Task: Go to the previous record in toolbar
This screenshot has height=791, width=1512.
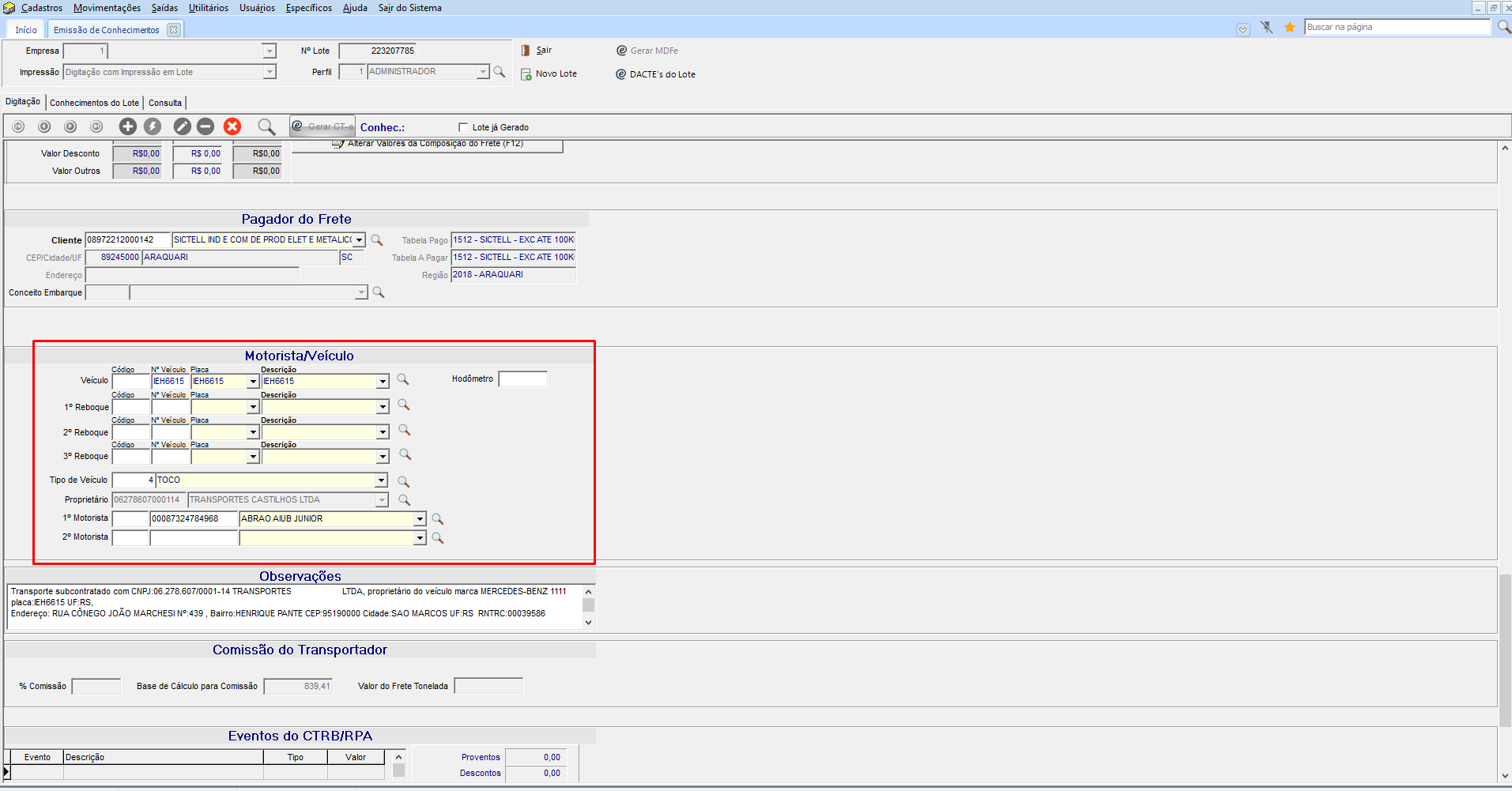Action: (x=44, y=126)
